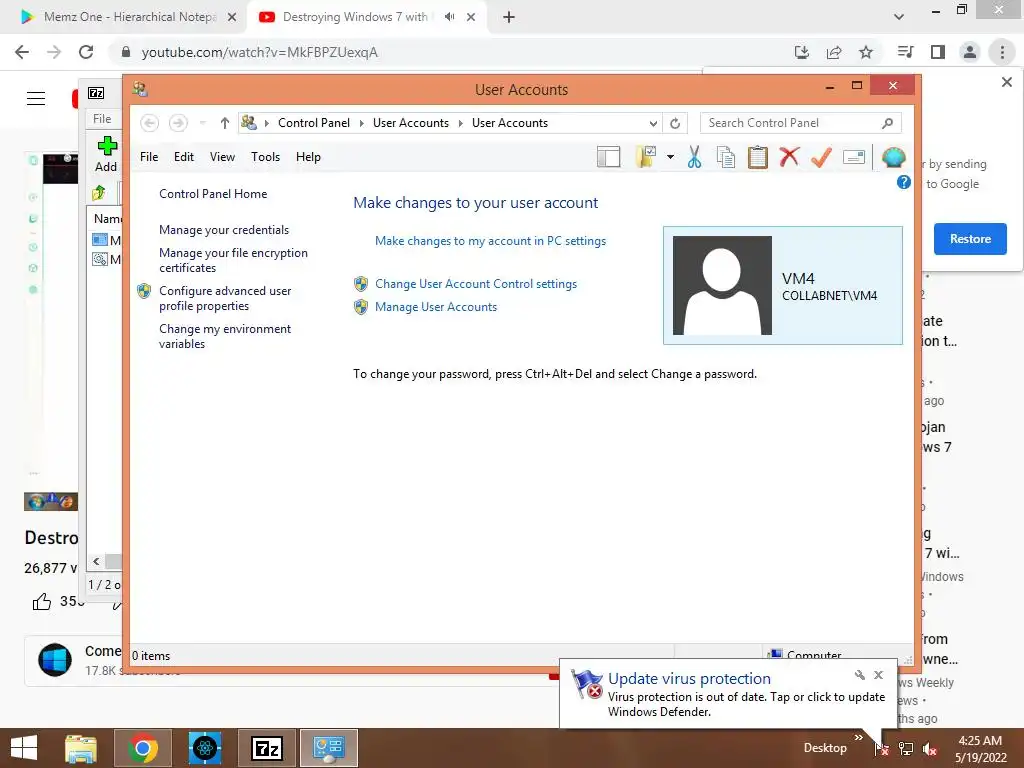Select Control Panel in breadcrumb
Screen dimensions: 1024x768
click(313, 123)
